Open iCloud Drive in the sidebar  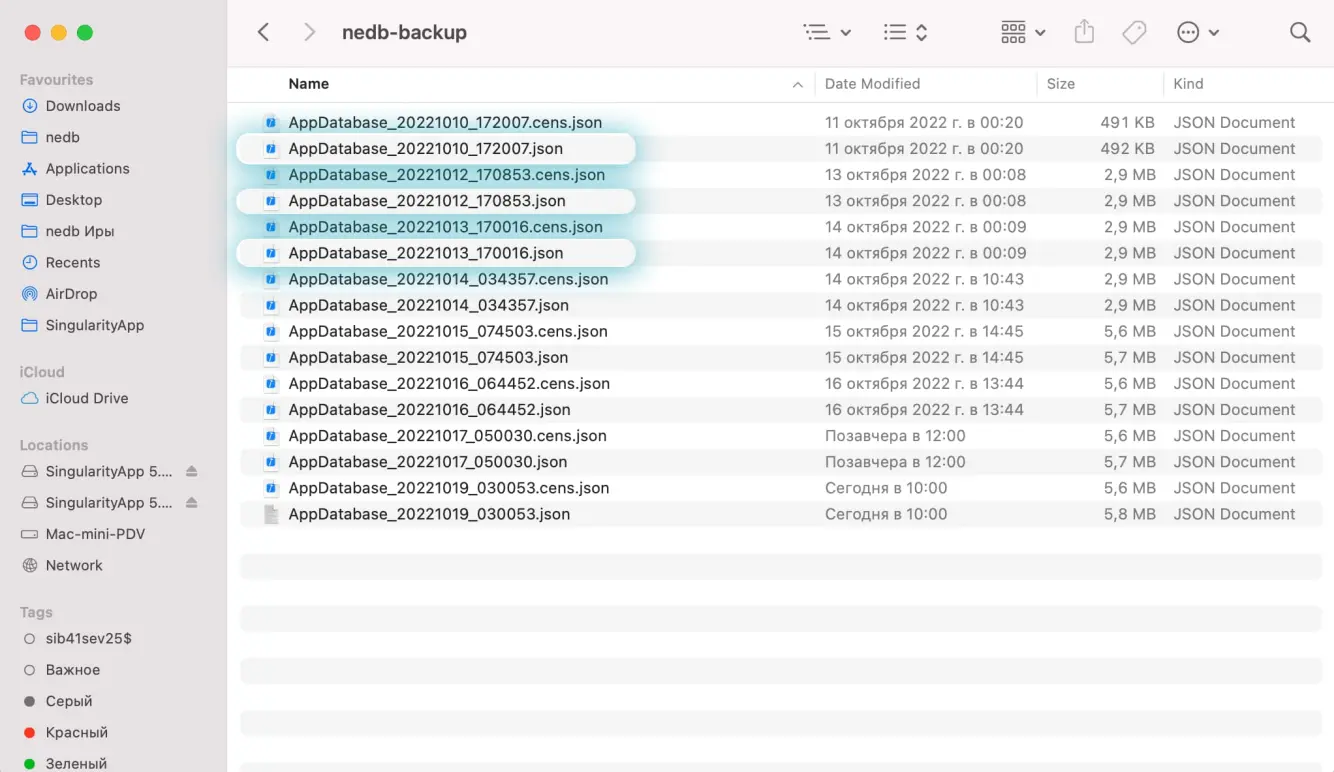pos(86,398)
